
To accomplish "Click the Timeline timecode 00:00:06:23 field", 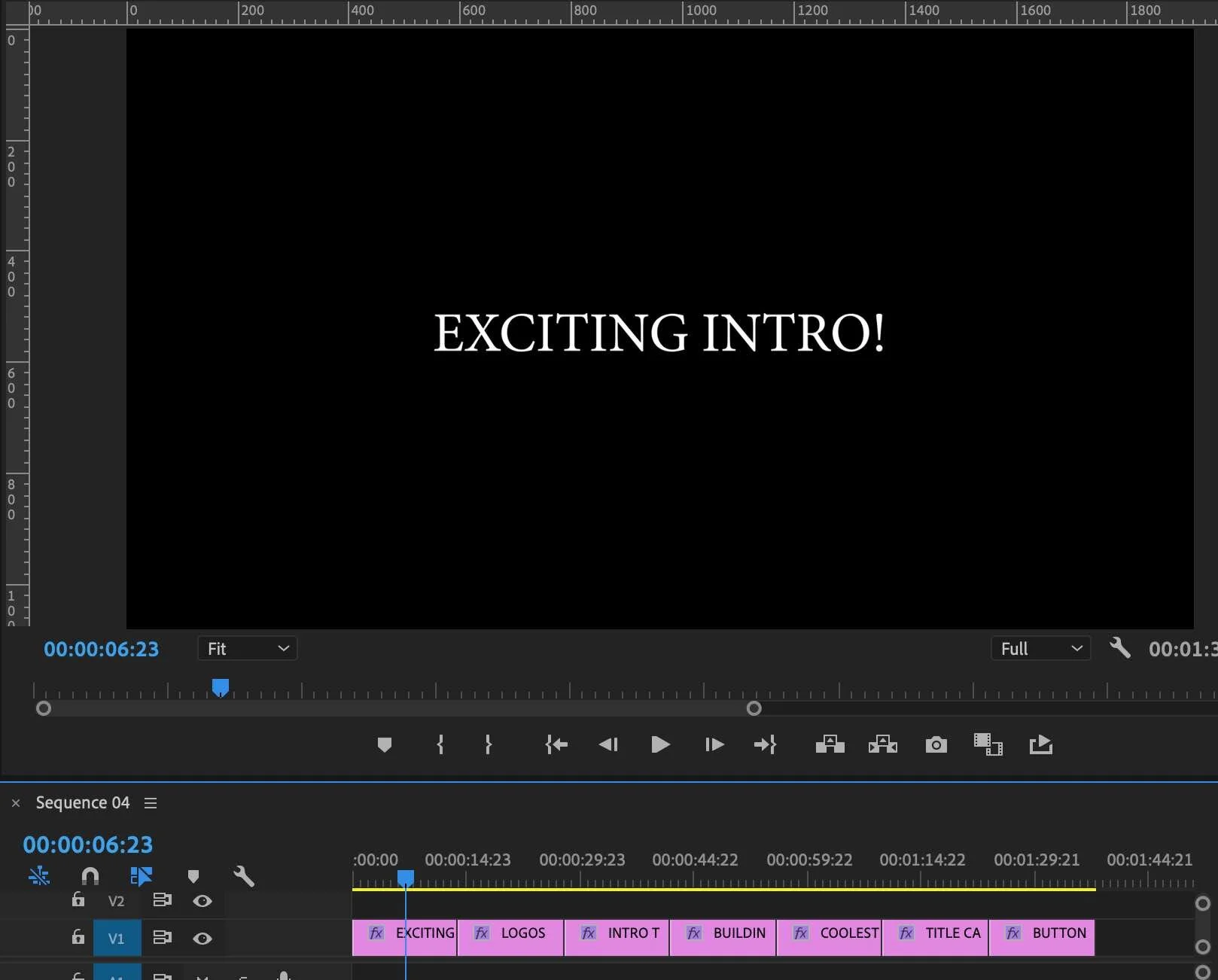I will [x=88, y=845].
